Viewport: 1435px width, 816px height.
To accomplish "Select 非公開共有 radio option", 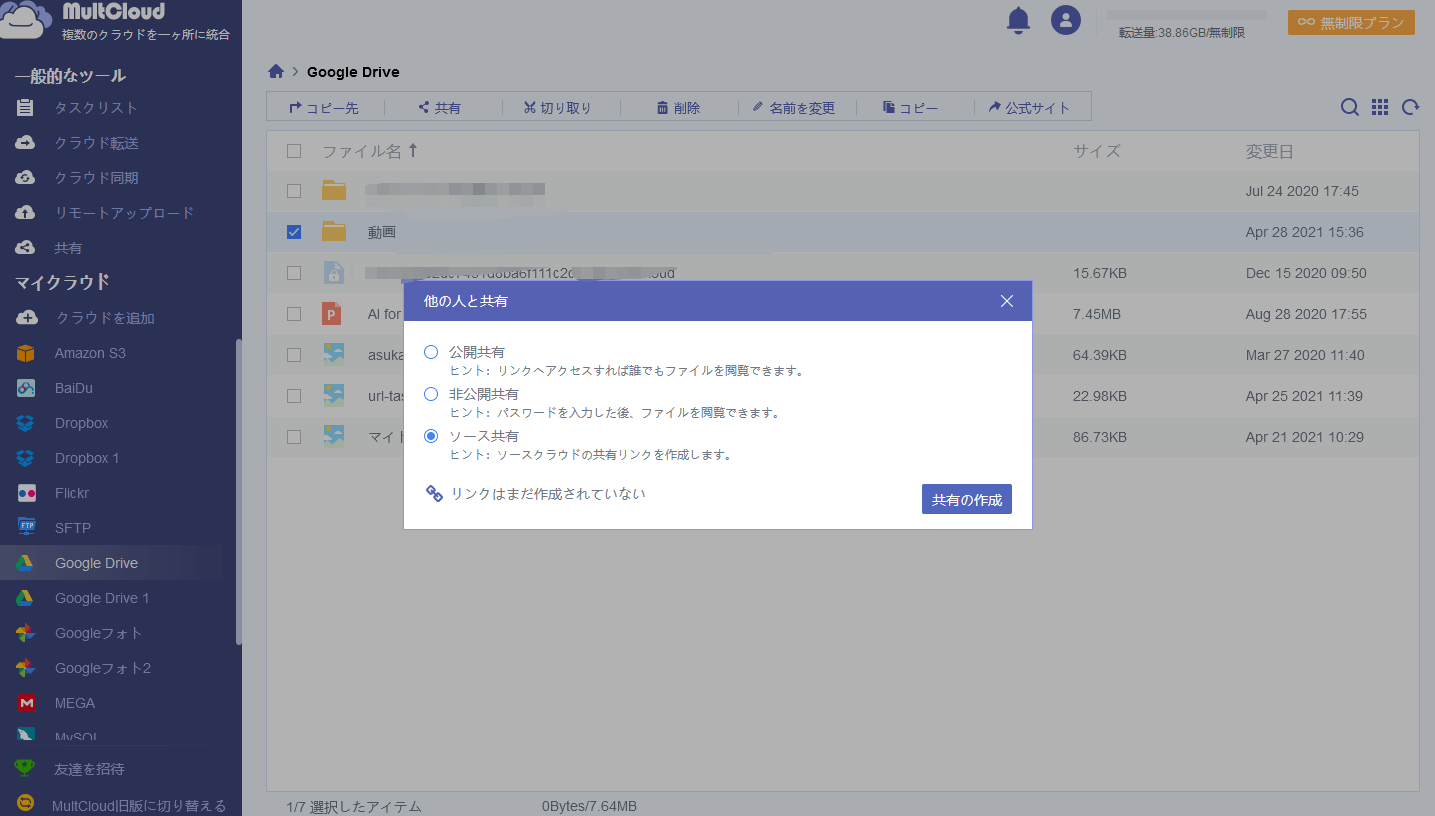I will 431,394.
